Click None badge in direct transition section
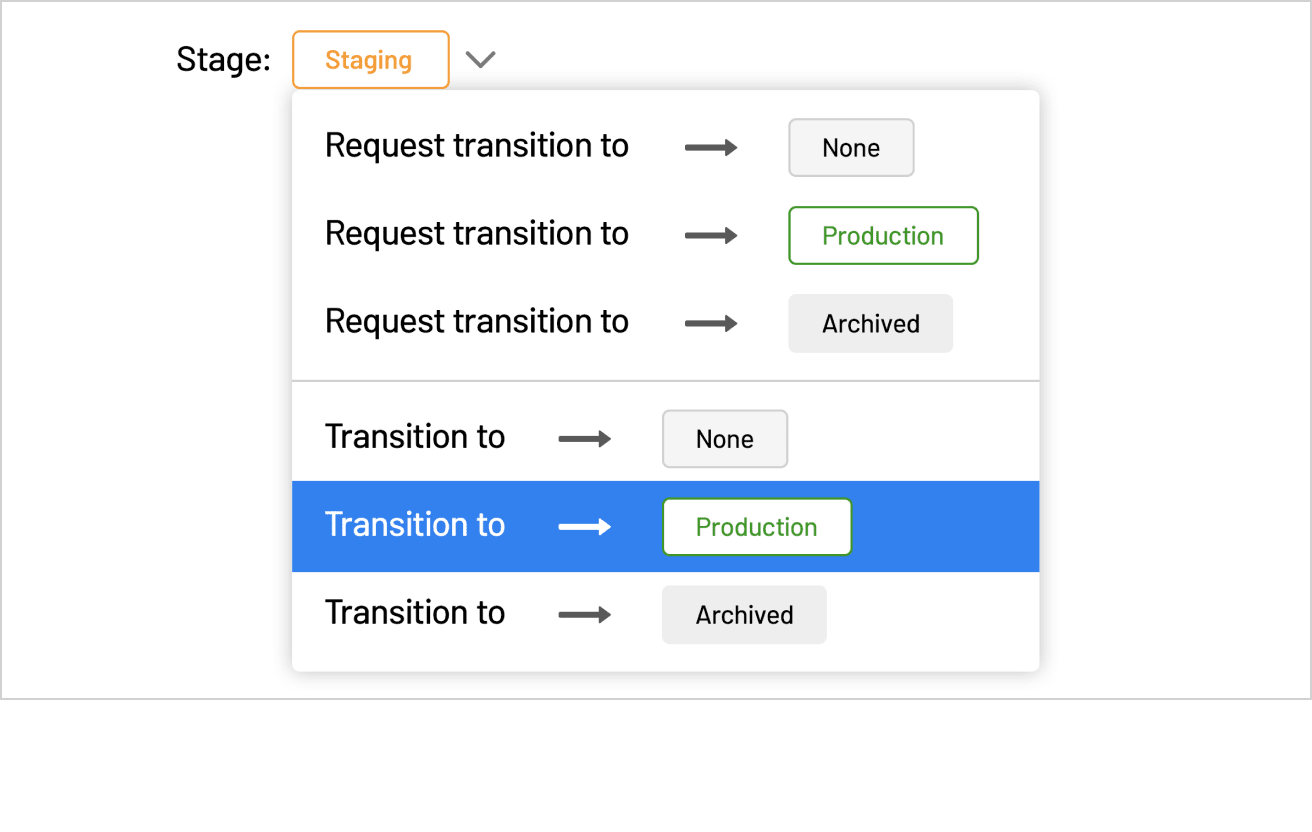This screenshot has height=832, width=1312. point(725,439)
